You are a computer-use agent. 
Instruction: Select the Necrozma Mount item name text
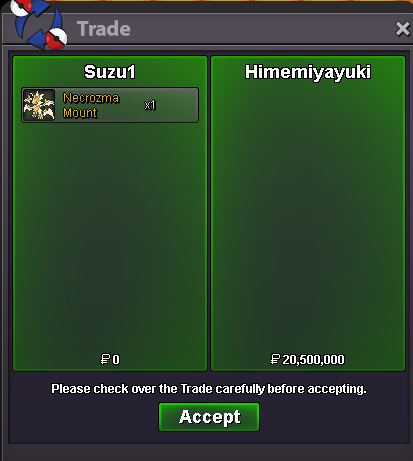[91, 105]
